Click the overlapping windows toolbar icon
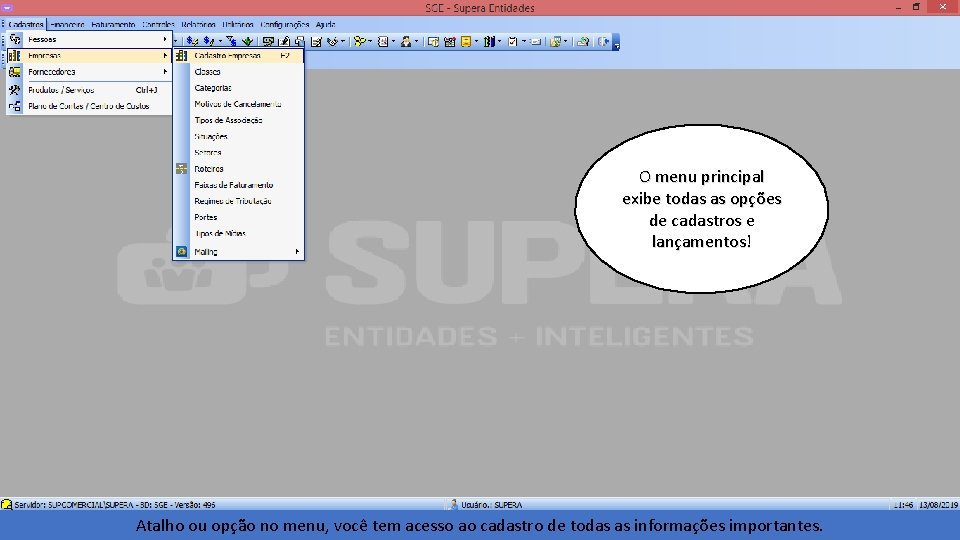 tap(299, 42)
